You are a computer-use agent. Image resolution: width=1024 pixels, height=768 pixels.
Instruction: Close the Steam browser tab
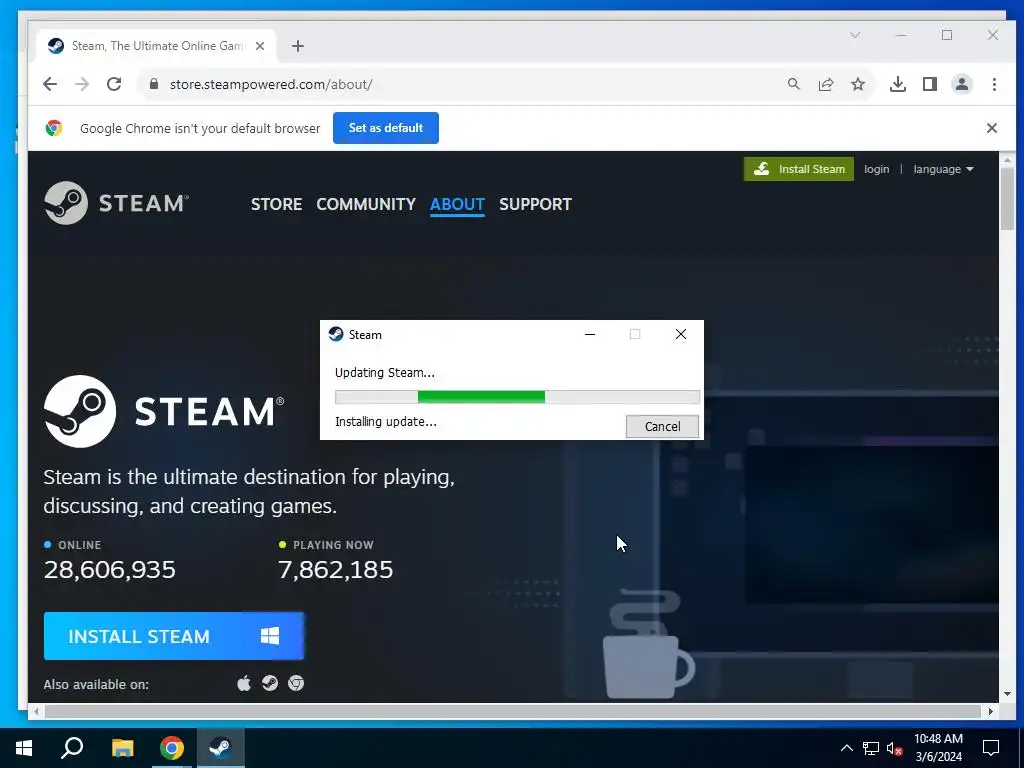click(260, 46)
